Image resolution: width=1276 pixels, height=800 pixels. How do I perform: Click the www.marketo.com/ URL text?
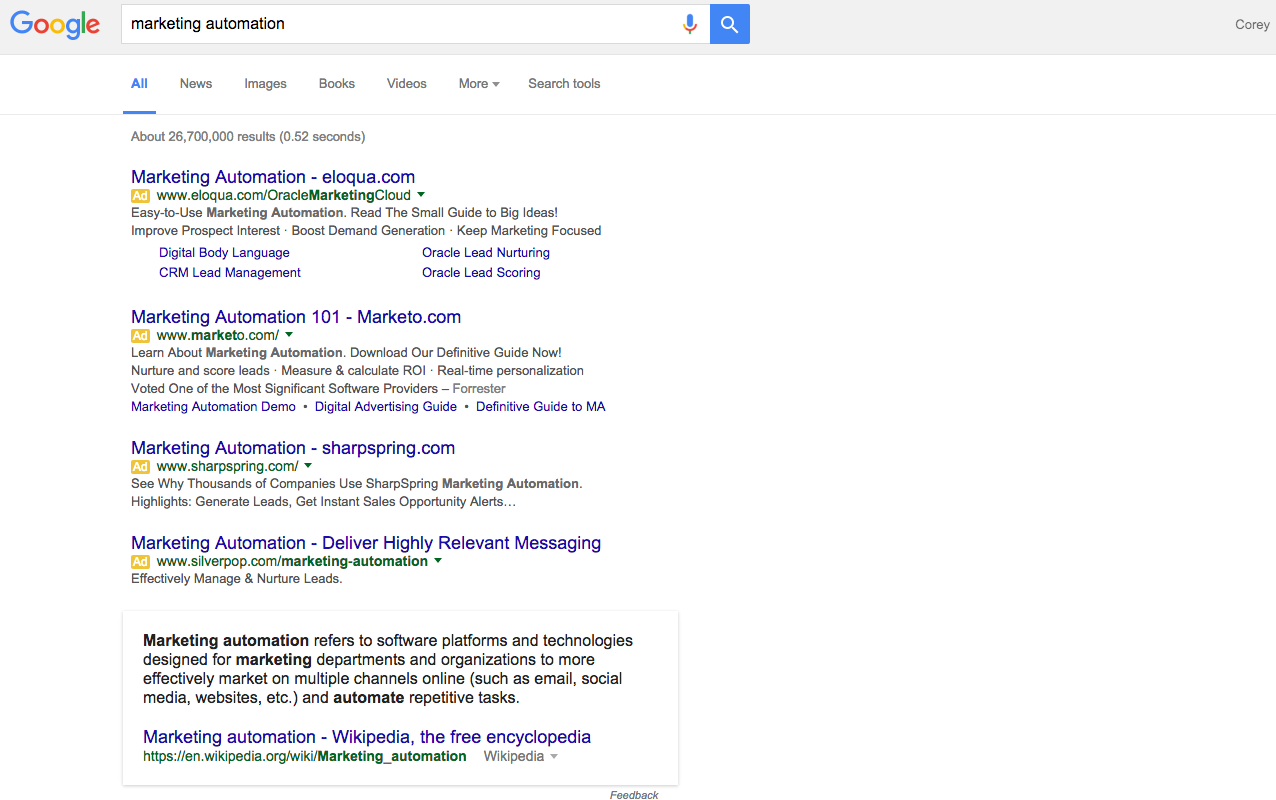coord(218,336)
